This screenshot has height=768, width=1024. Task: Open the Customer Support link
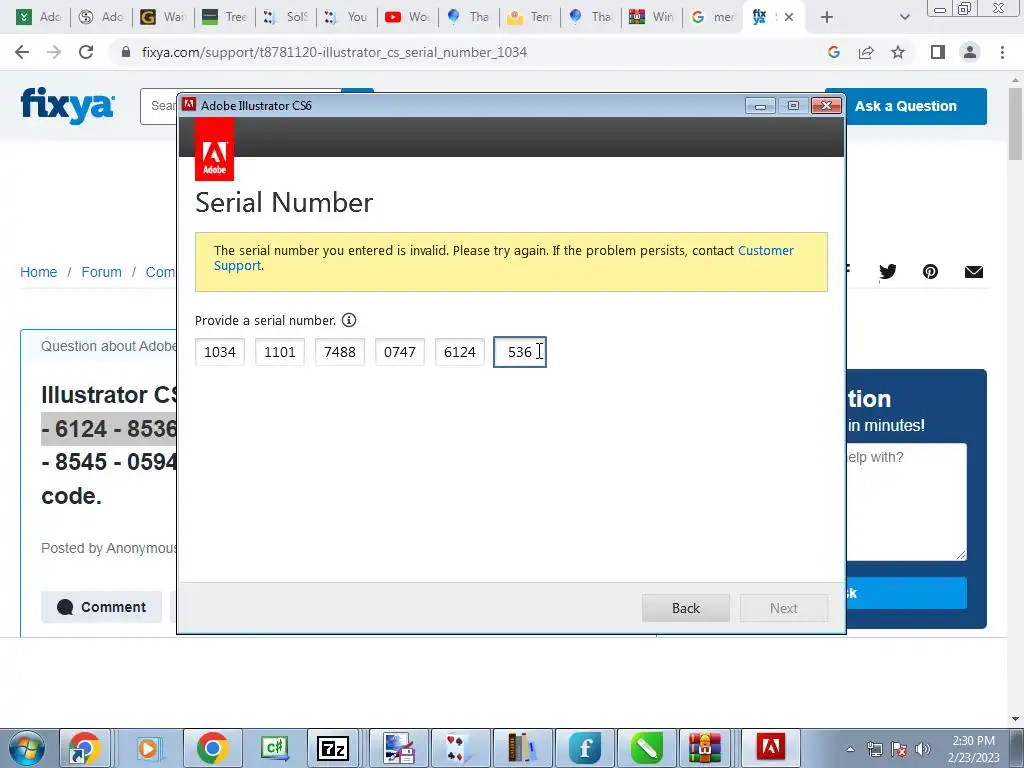pyautogui.click(x=765, y=251)
